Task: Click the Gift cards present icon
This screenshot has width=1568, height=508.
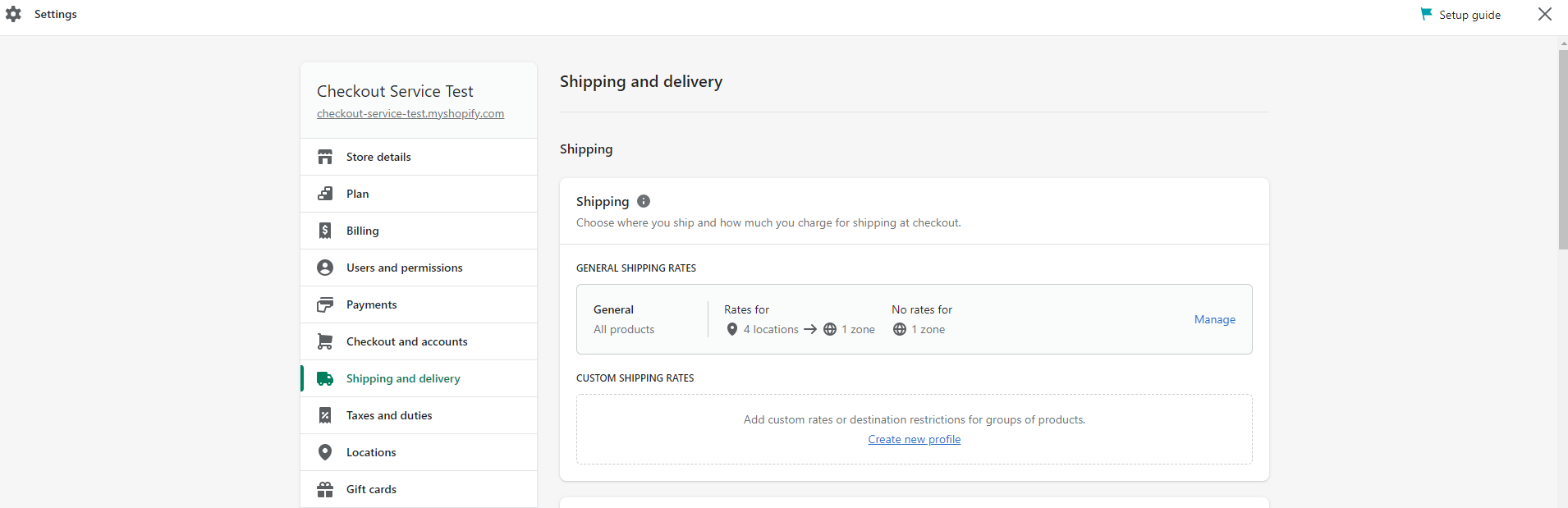Action: (325, 489)
